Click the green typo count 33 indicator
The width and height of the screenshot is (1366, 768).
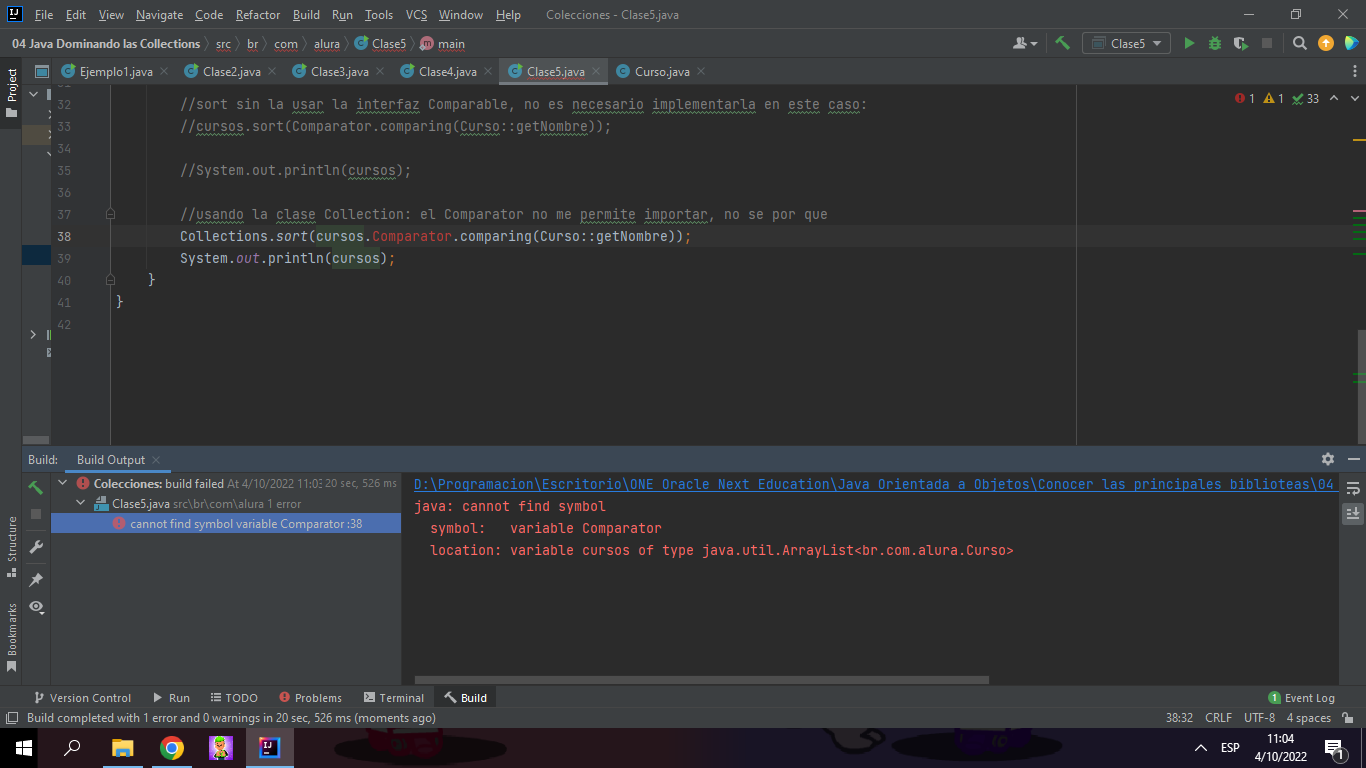tap(1306, 98)
